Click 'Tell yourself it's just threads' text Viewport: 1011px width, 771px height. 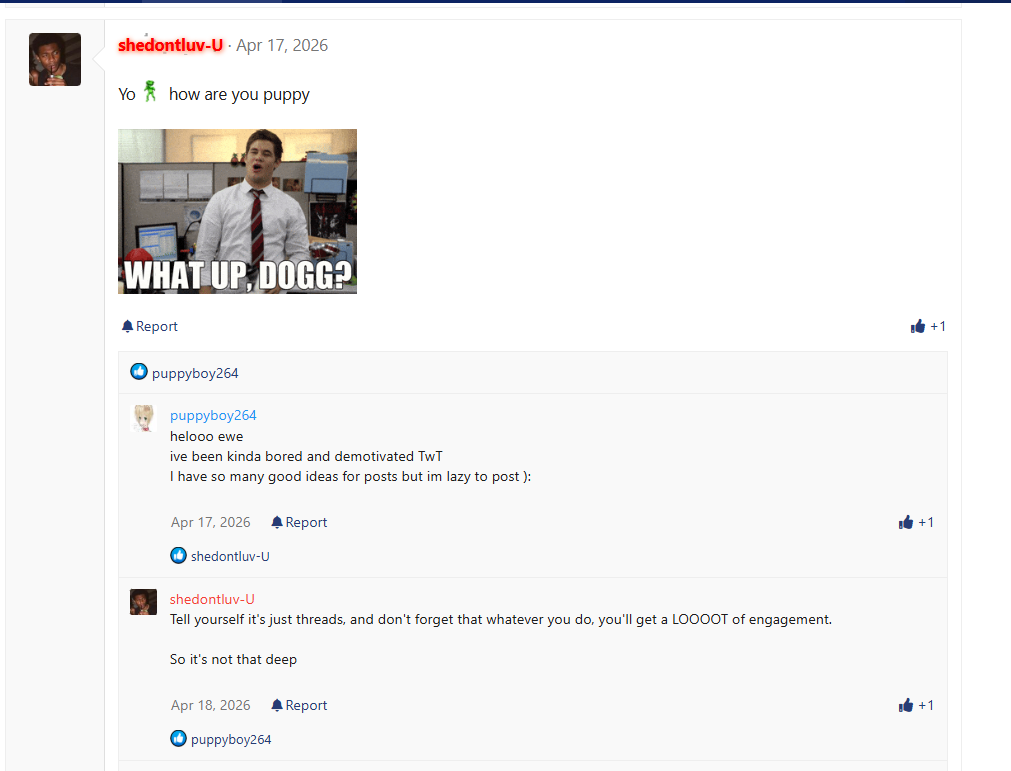click(501, 620)
